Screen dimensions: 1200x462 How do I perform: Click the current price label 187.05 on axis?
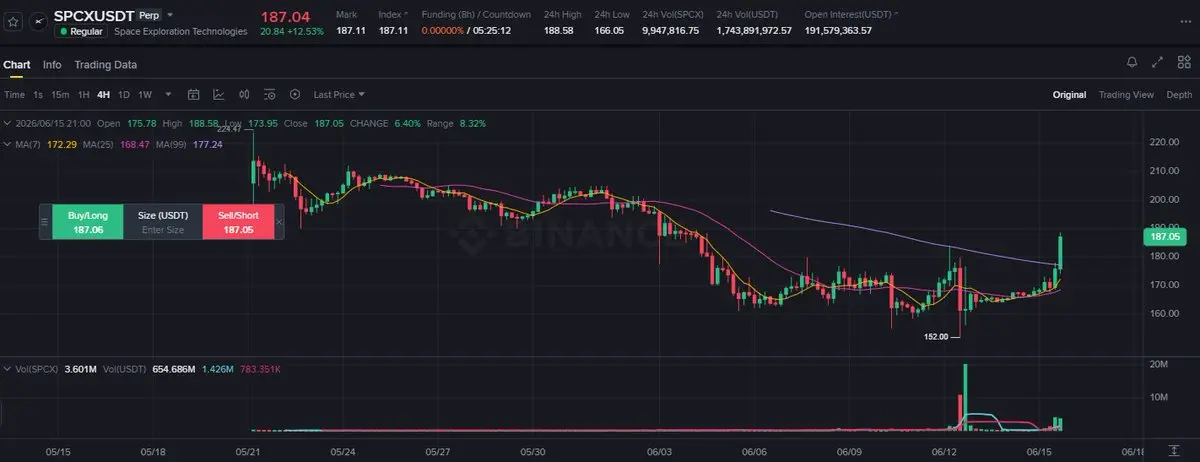[x=1163, y=237]
